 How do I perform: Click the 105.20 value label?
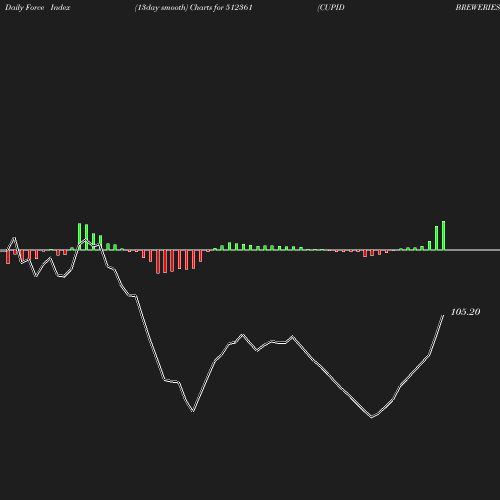tap(465, 312)
